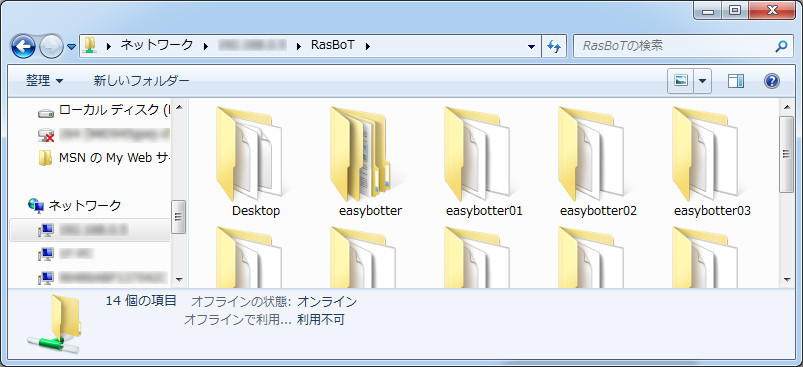The image size is (803, 367).
Task: Click the easybotter01 name label
Action: [484, 210]
